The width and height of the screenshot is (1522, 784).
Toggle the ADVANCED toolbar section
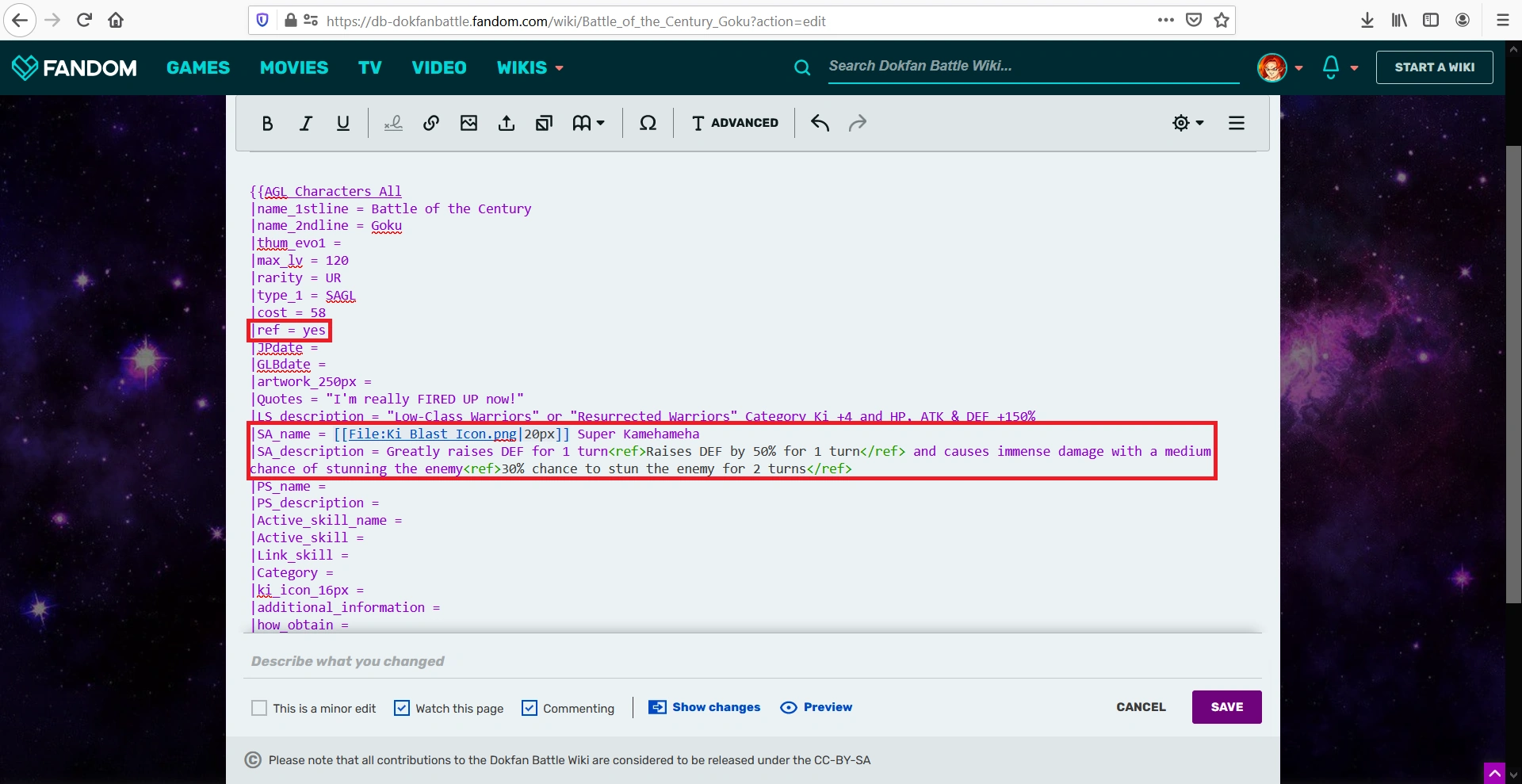pyautogui.click(x=735, y=123)
